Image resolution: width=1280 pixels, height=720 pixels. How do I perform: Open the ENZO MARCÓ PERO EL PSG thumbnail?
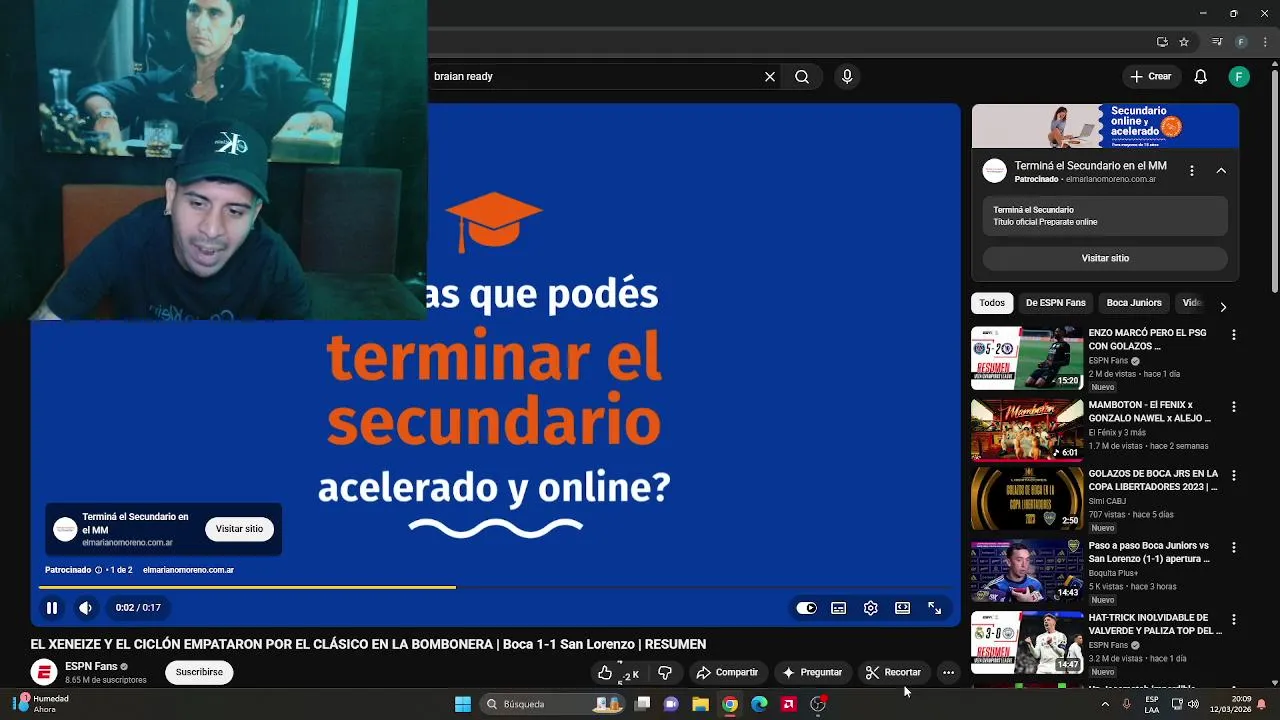(x=1027, y=358)
